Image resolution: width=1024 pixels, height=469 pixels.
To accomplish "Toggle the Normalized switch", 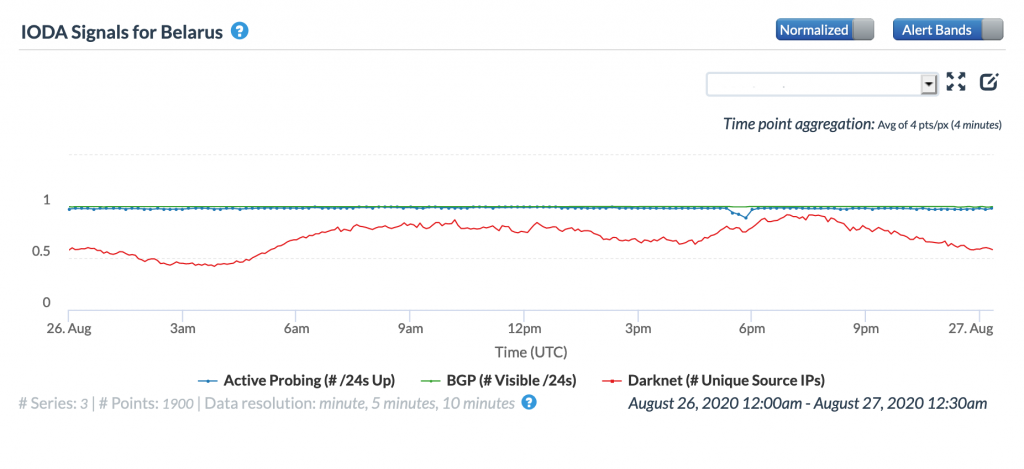I will tap(824, 30).
